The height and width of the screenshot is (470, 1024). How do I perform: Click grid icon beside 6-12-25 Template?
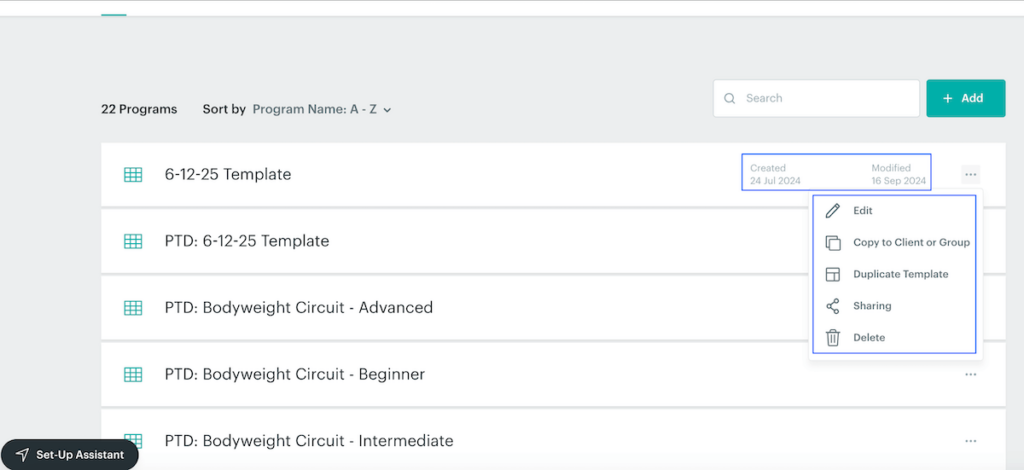(133, 175)
